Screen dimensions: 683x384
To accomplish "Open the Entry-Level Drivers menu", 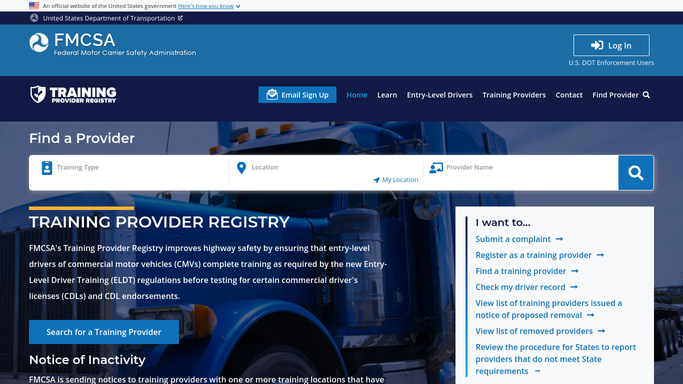I will pos(440,95).
